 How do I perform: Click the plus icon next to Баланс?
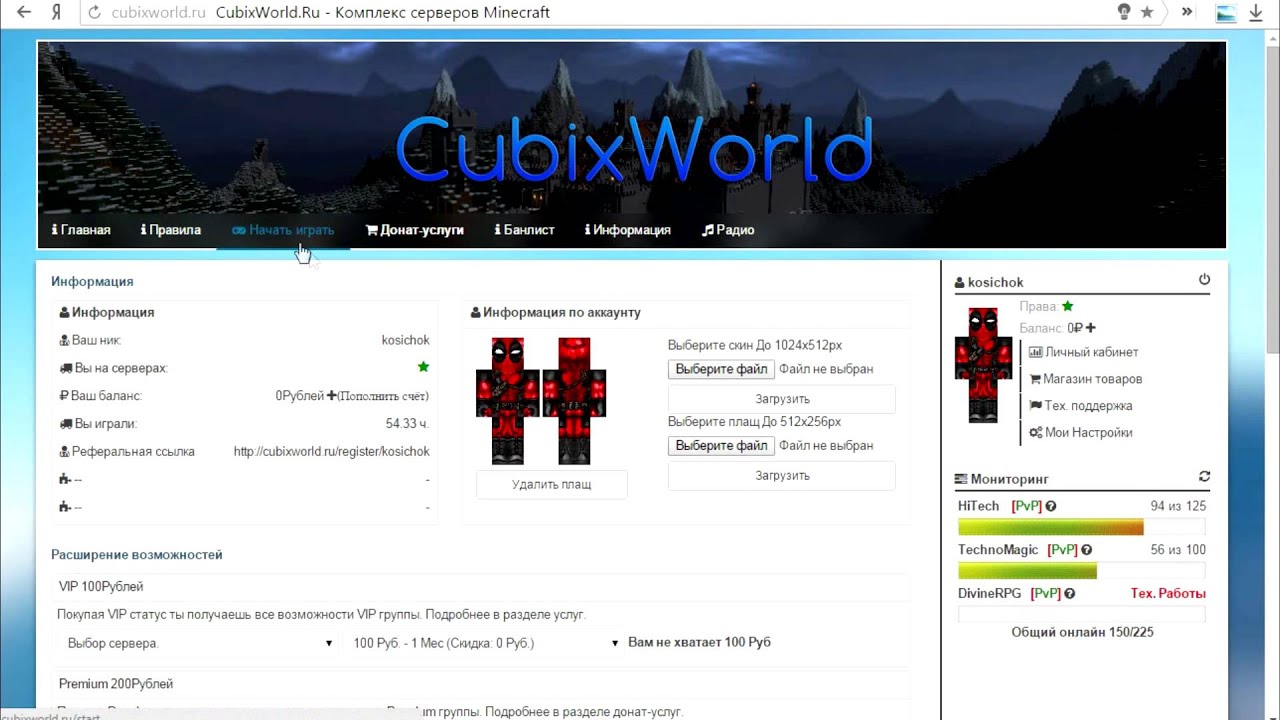point(1090,328)
